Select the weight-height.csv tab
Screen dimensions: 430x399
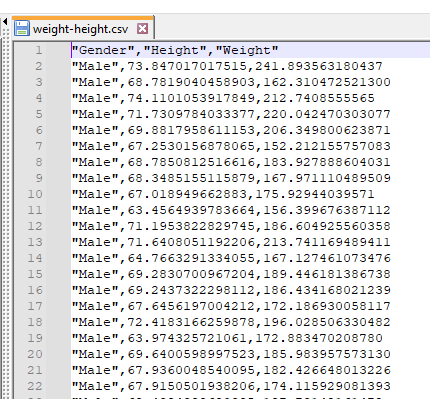[83, 28]
